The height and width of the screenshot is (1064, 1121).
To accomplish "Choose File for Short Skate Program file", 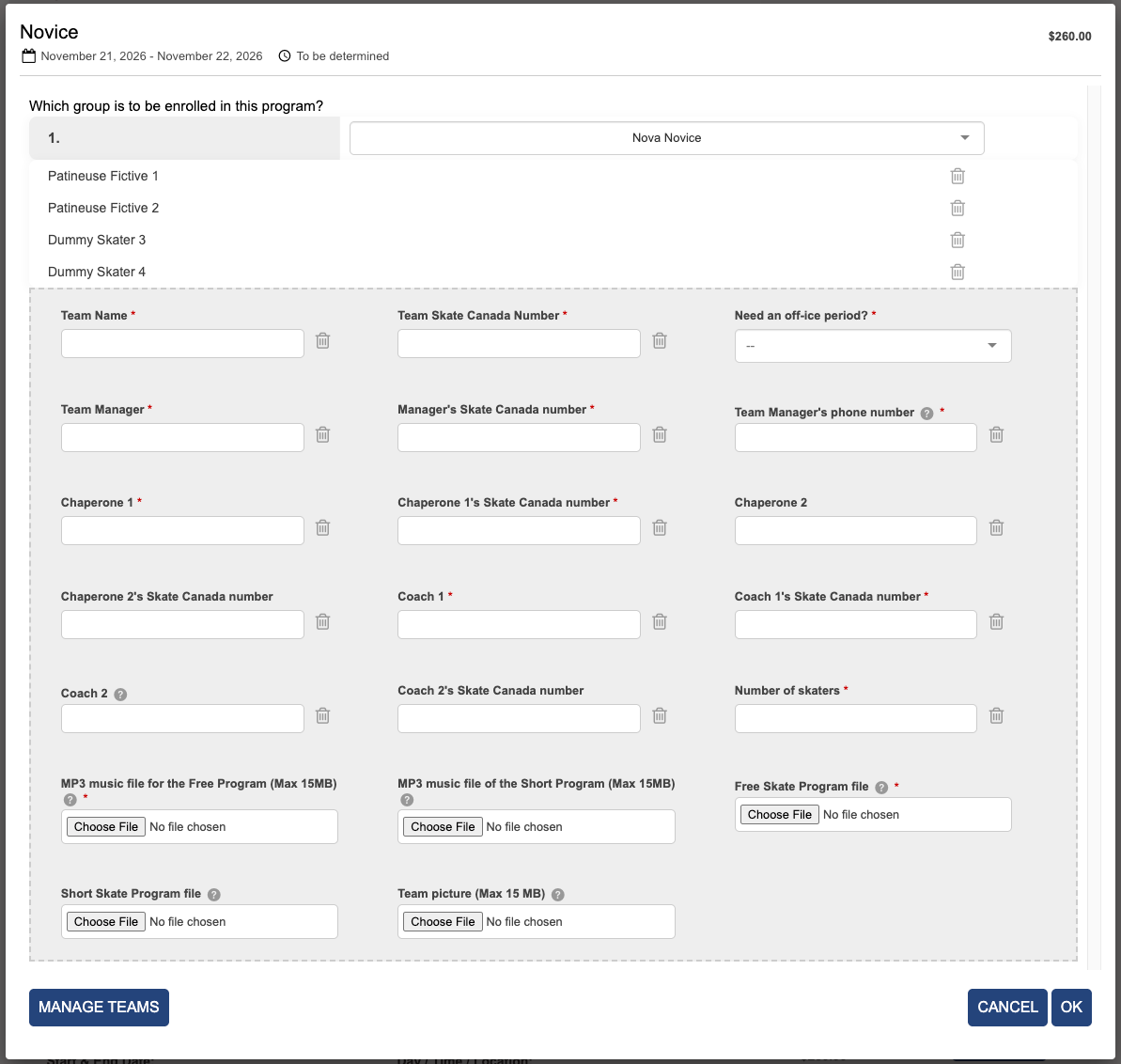I will coord(106,922).
